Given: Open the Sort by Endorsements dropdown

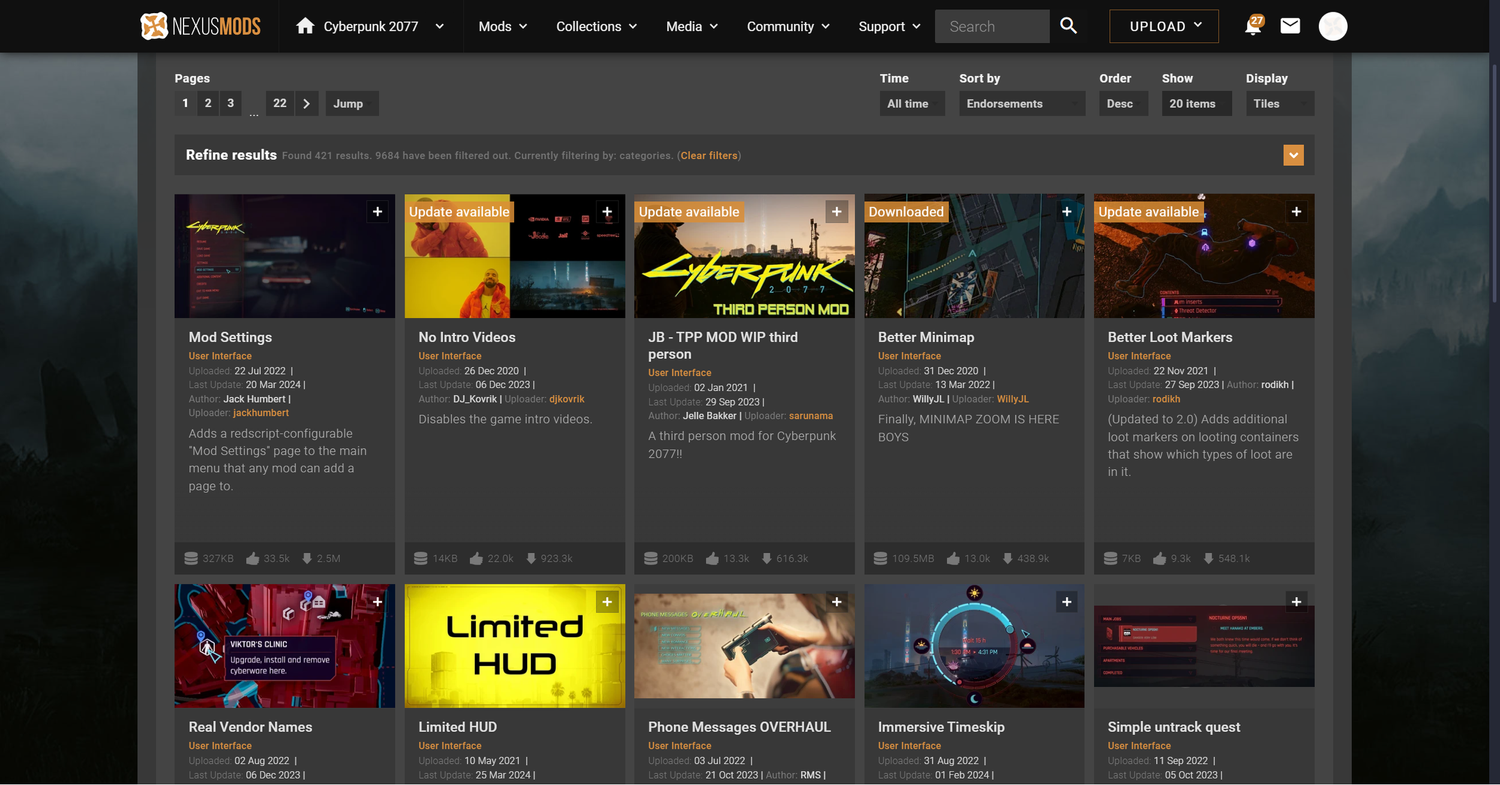Looking at the screenshot, I should (1021, 103).
